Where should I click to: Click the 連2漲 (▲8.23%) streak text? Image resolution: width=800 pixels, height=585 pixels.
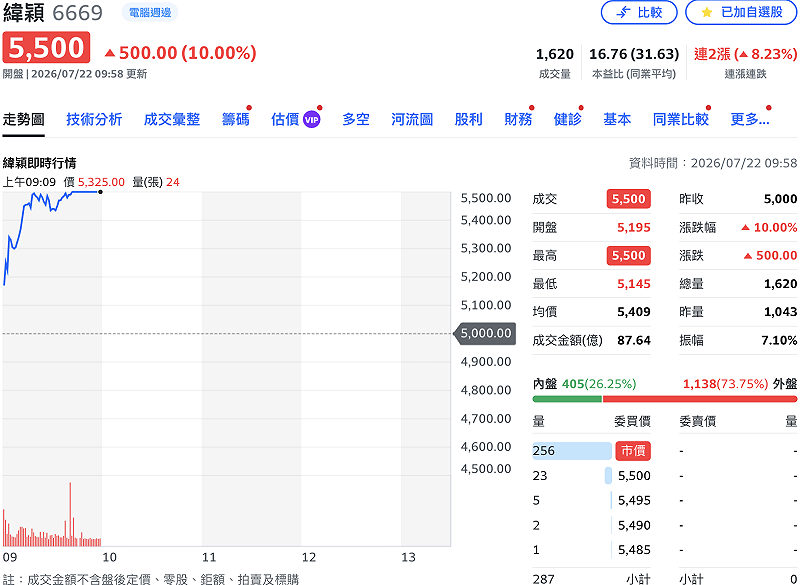[745, 54]
